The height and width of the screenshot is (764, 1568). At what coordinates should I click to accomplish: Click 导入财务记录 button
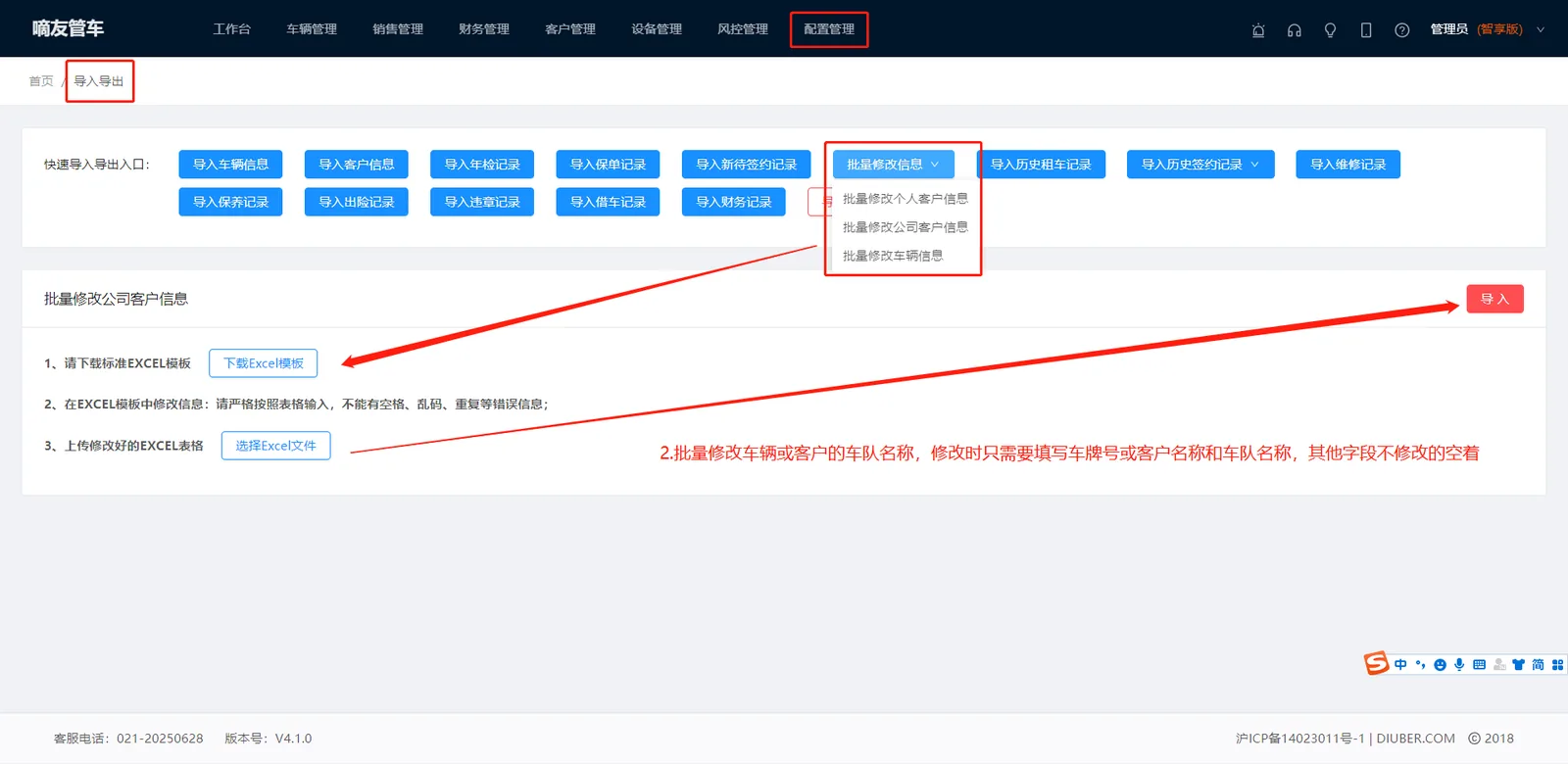tap(734, 202)
